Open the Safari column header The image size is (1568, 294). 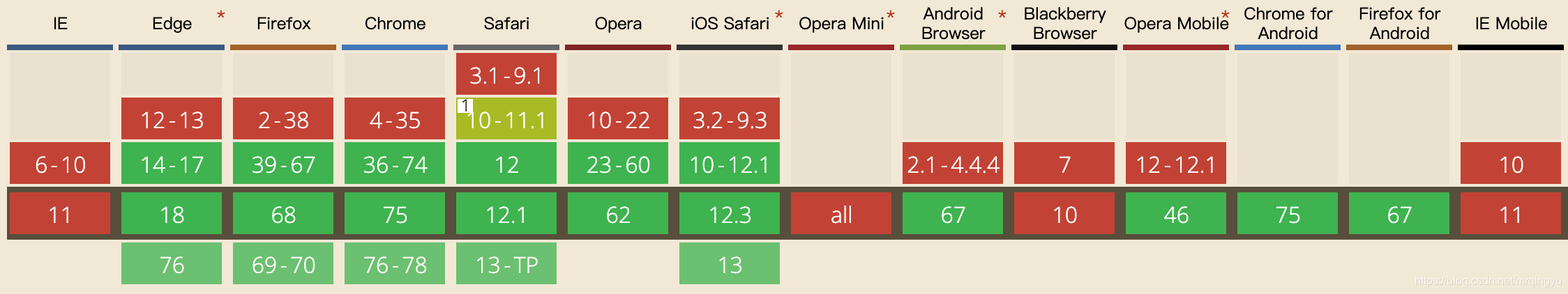506,24
